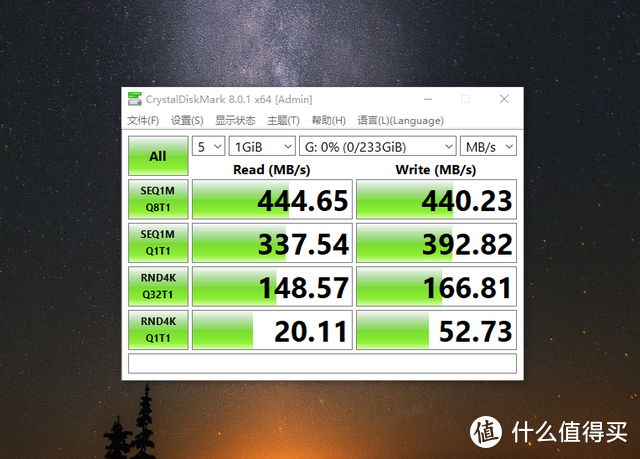Click the 20.11 read result
This screenshot has width=640, height=459.
[x=272, y=330]
